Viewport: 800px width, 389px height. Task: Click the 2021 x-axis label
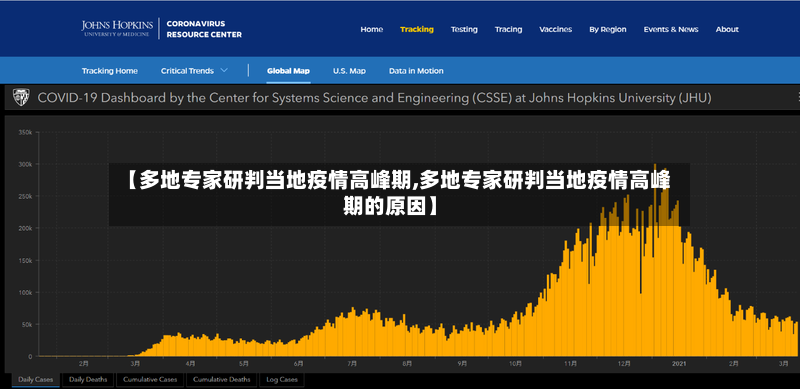[679, 363]
